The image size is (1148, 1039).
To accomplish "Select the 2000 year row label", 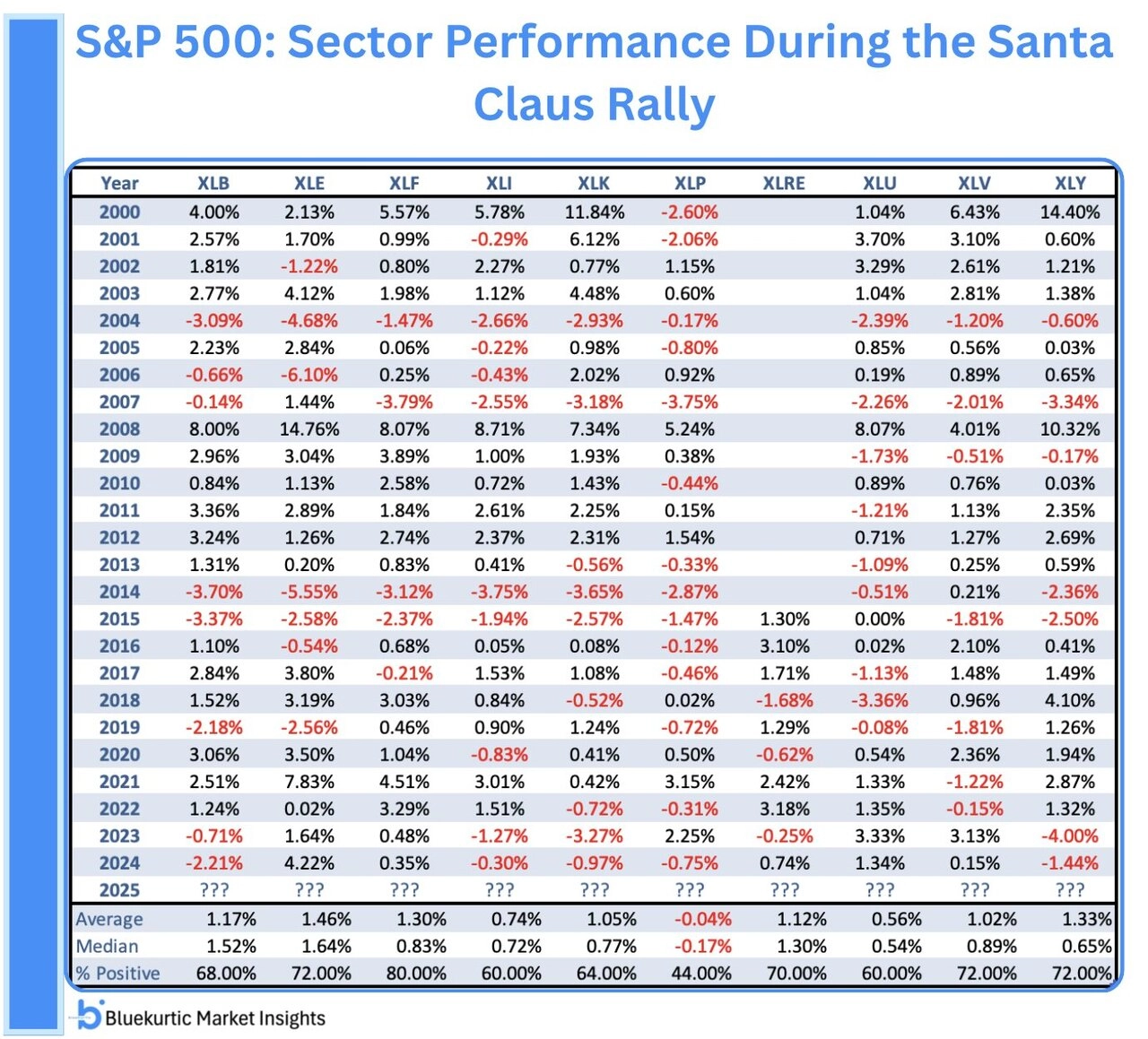I will point(119,212).
